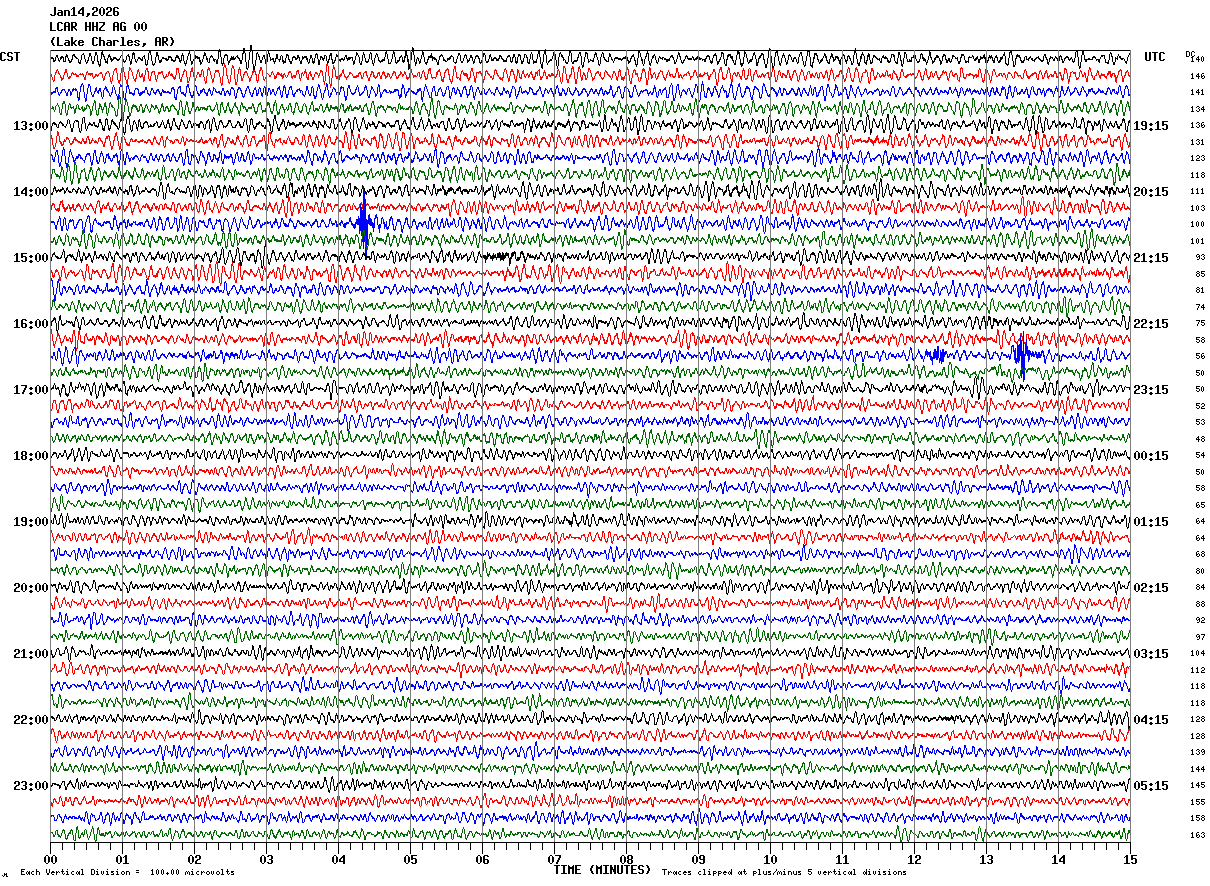
Task: Click minute tick label 03 on axis
Action: click(x=266, y=859)
